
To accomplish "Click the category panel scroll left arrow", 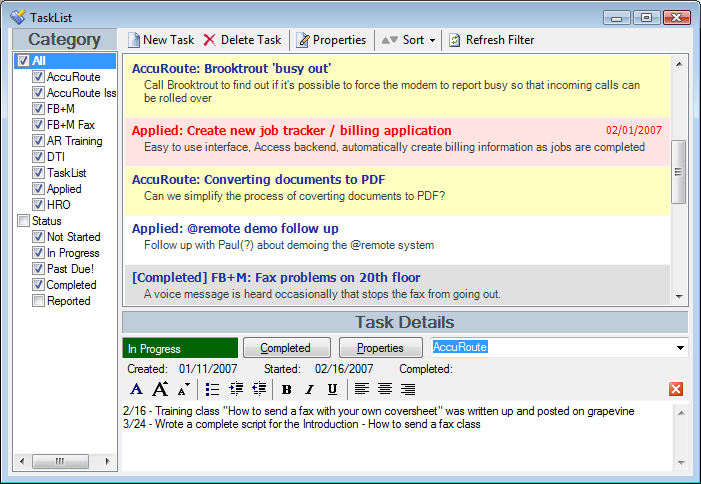I will click(22, 461).
